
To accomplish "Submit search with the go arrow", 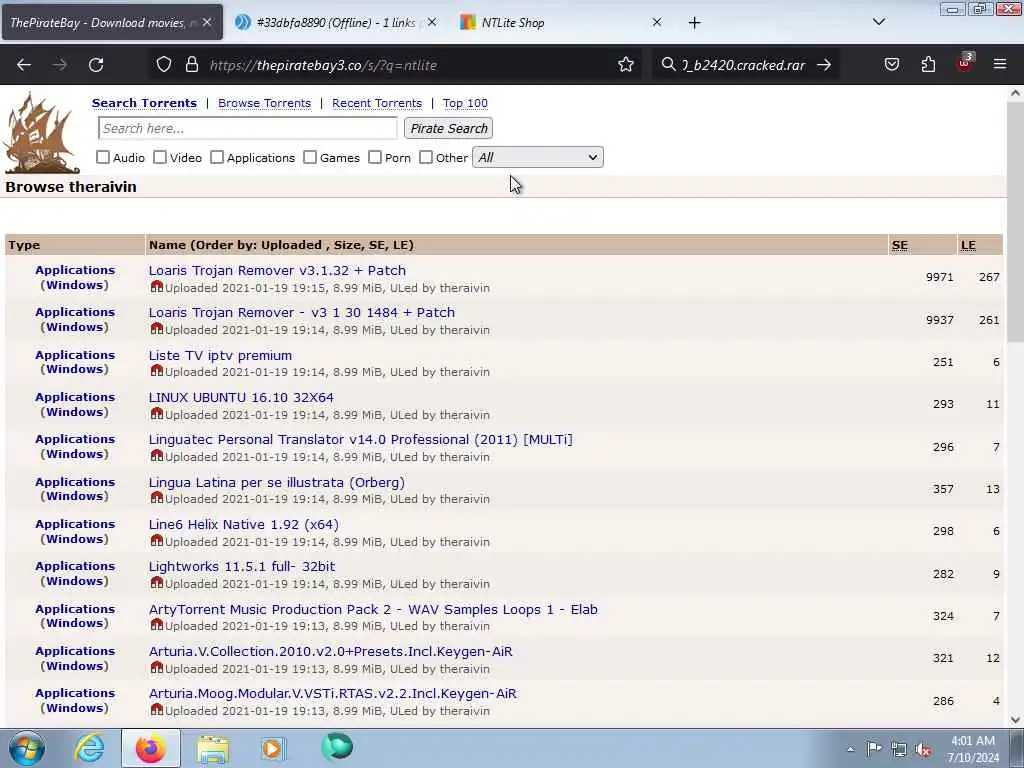I will (824, 65).
